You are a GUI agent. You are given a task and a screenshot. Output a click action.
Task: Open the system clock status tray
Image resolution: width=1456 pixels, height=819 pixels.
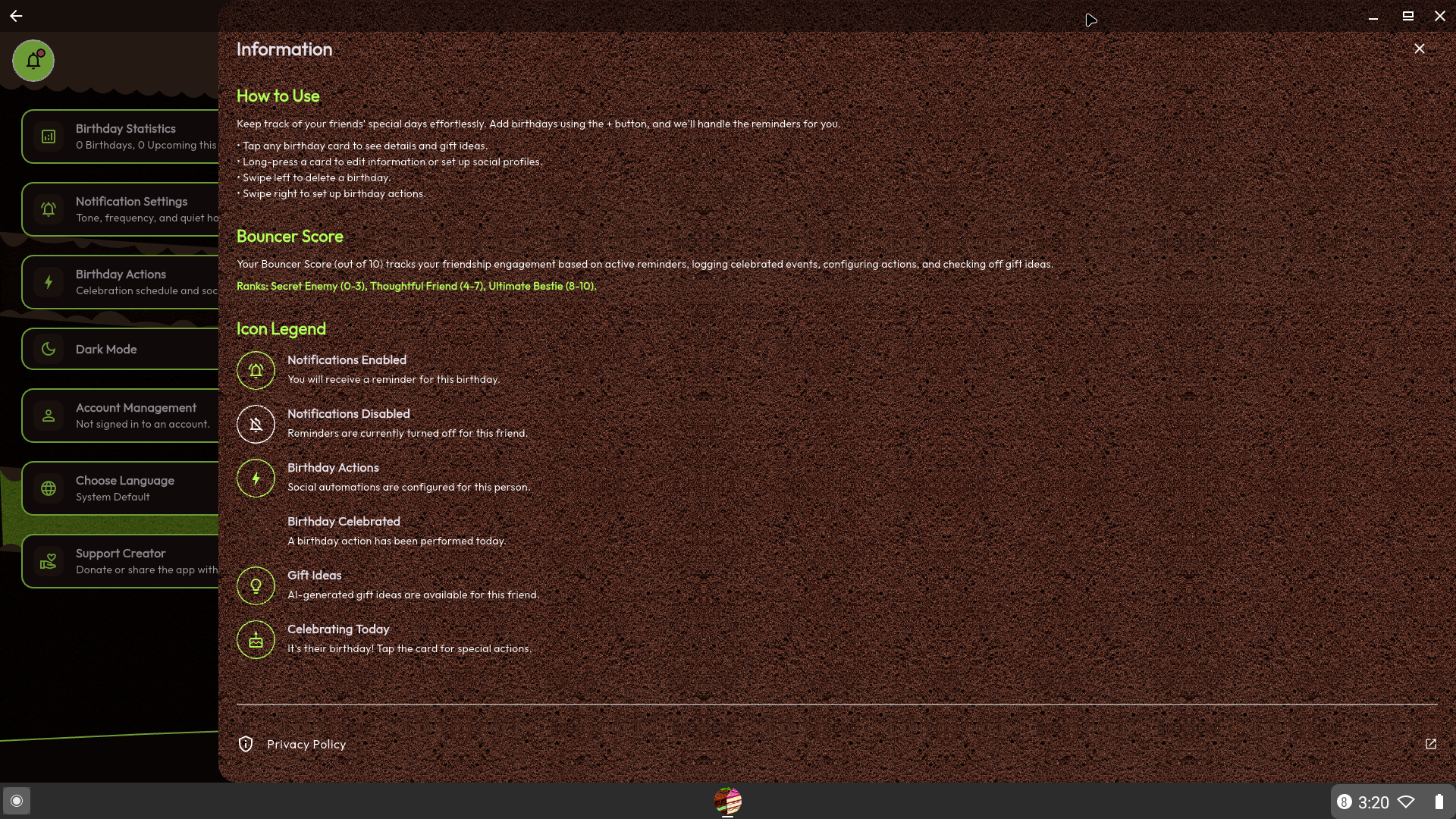(1373, 802)
